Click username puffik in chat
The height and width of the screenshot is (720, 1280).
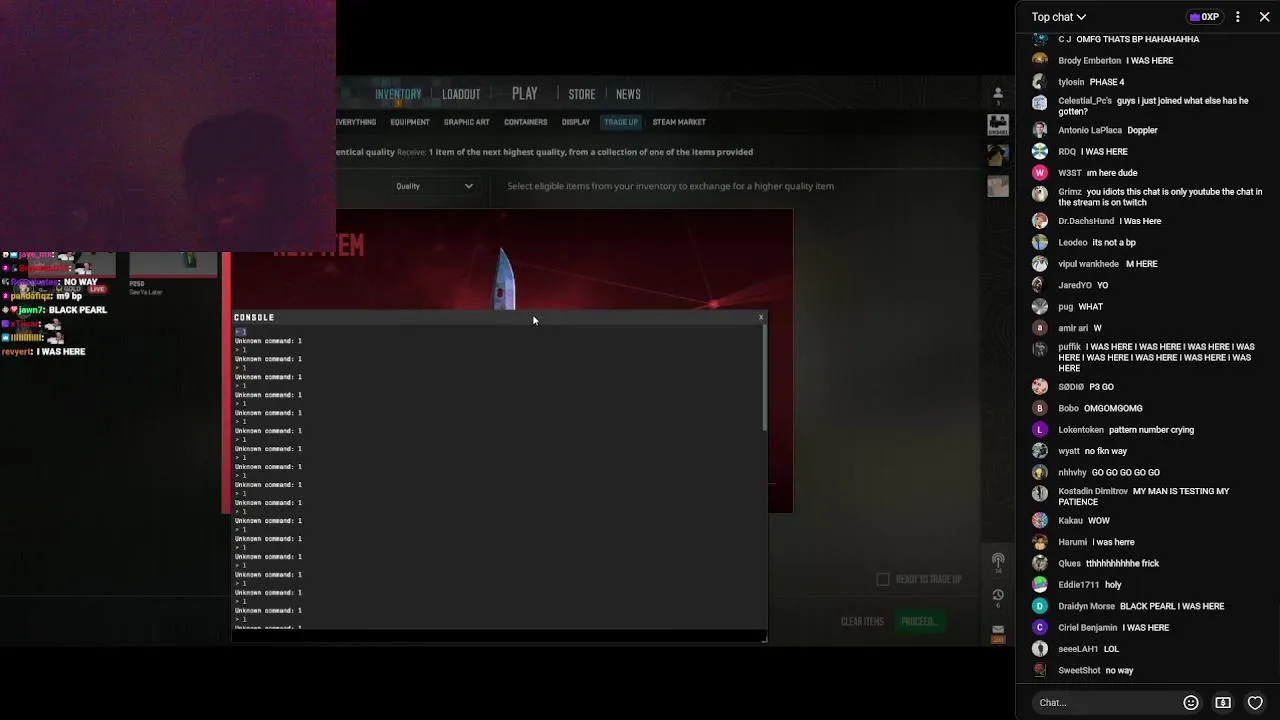click(x=1070, y=347)
